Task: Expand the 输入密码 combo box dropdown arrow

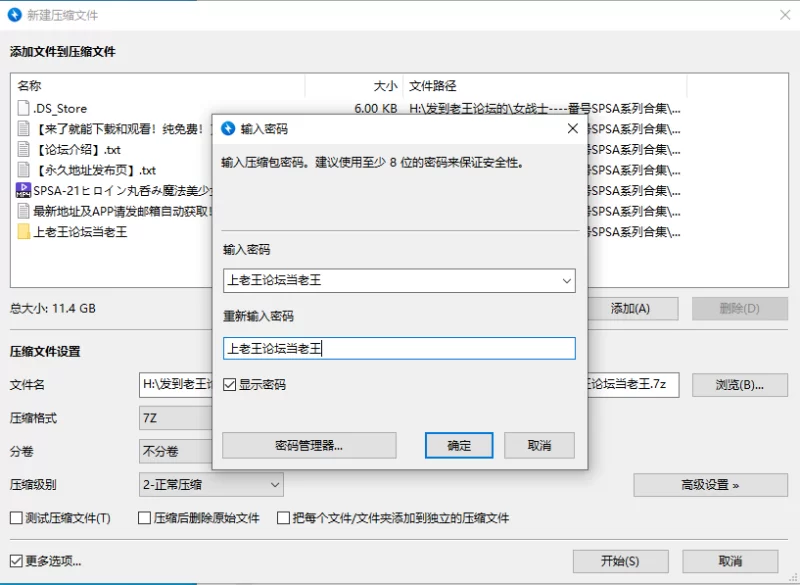Action: pos(566,281)
